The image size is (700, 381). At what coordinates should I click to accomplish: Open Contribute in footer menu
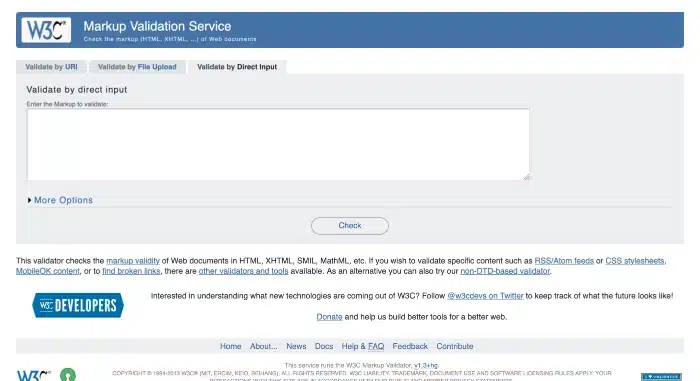pos(454,346)
